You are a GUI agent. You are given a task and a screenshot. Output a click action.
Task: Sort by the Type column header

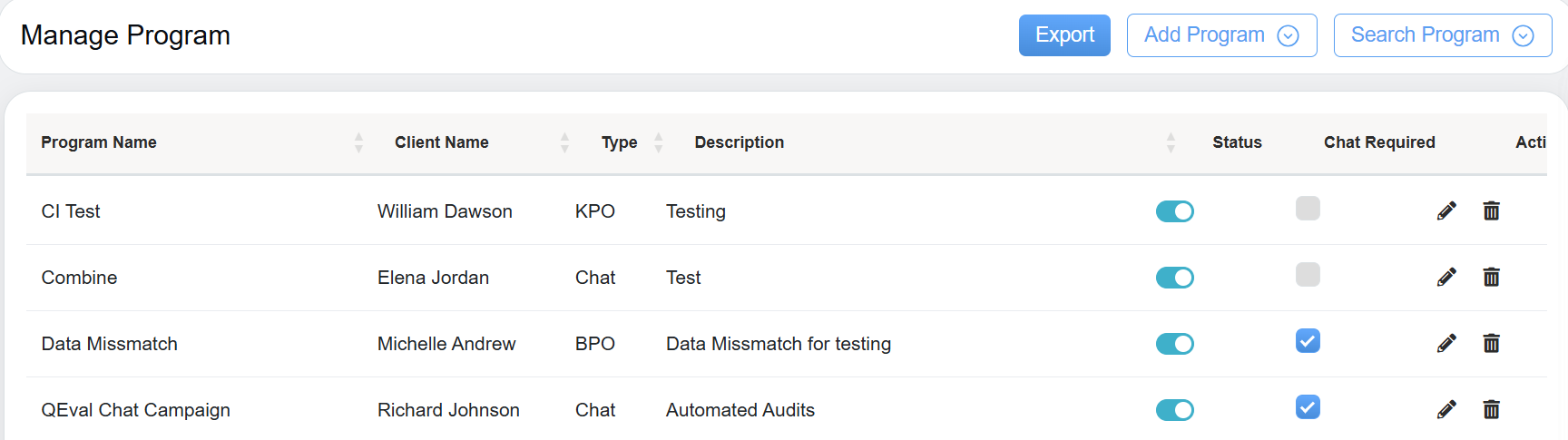pos(659,142)
